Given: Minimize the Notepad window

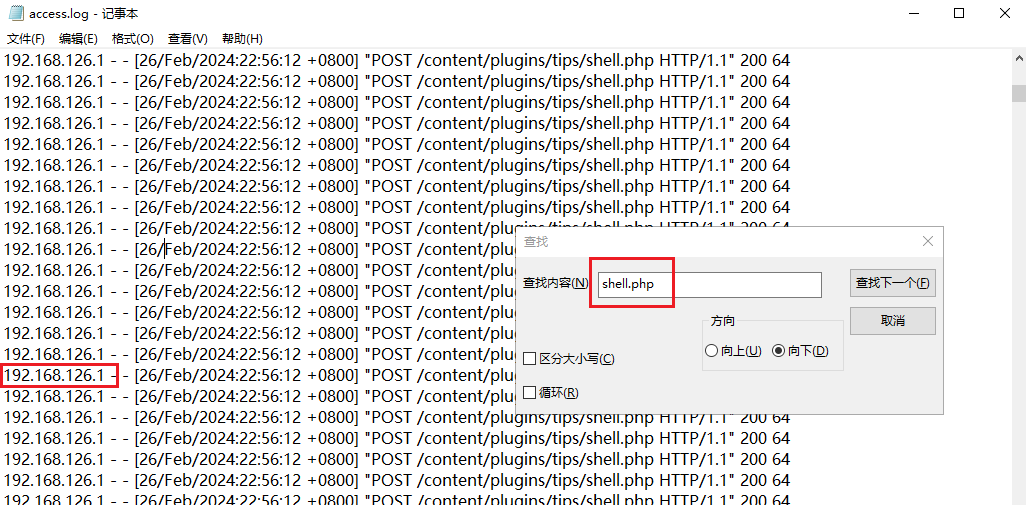Looking at the screenshot, I should click(913, 14).
